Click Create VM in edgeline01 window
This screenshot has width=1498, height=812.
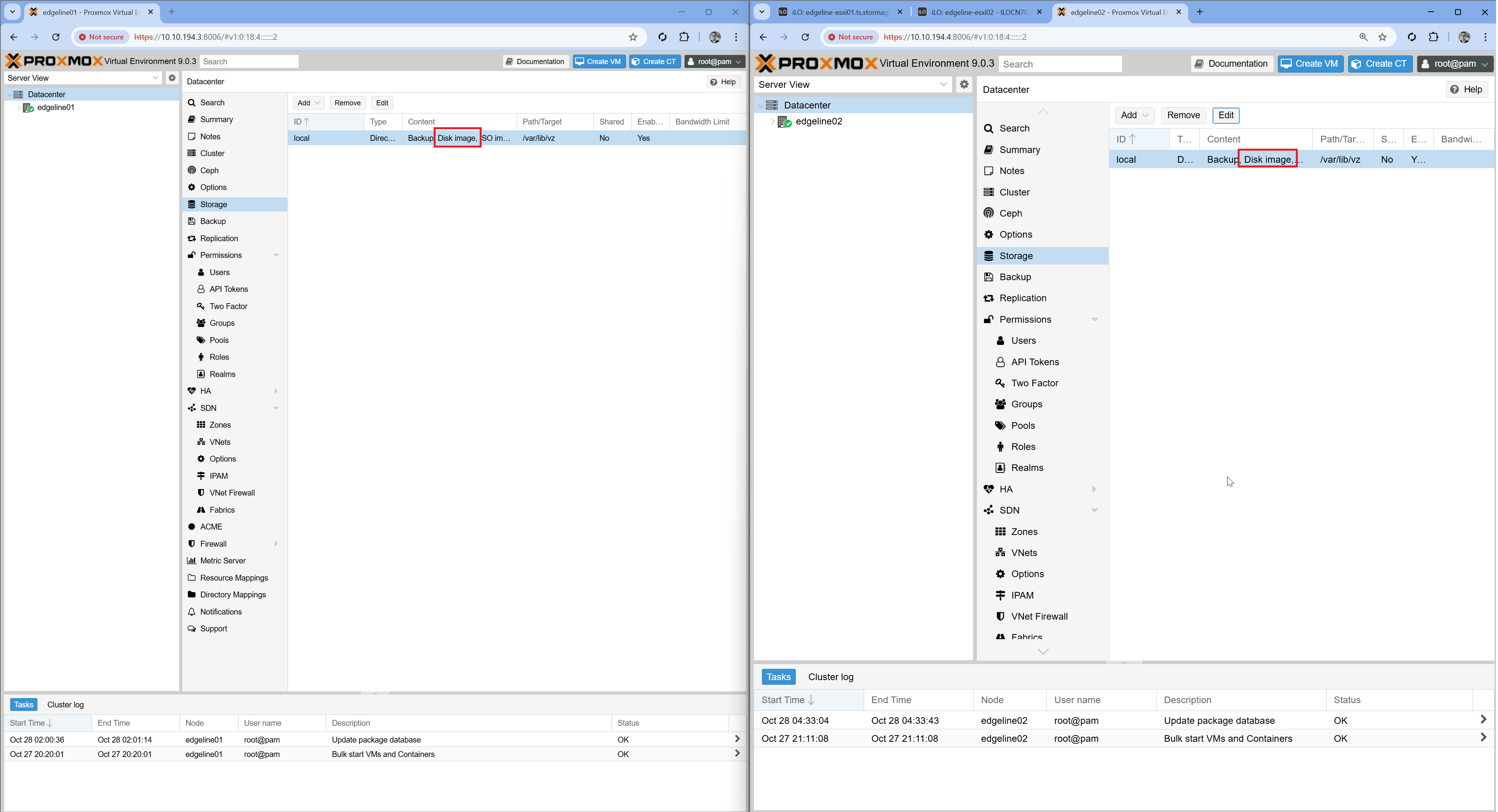[x=598, y=62]
